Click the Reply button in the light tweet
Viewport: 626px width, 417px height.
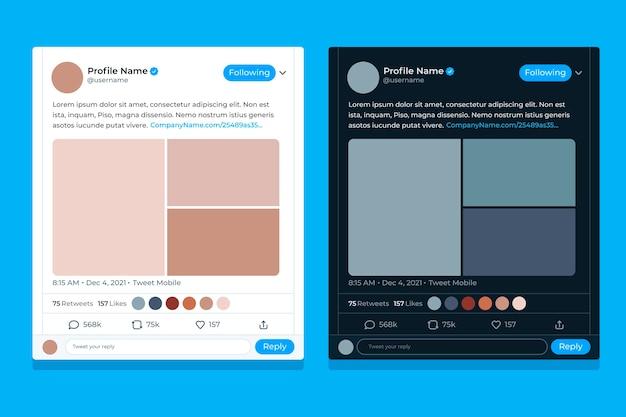(x=275, y=347)
